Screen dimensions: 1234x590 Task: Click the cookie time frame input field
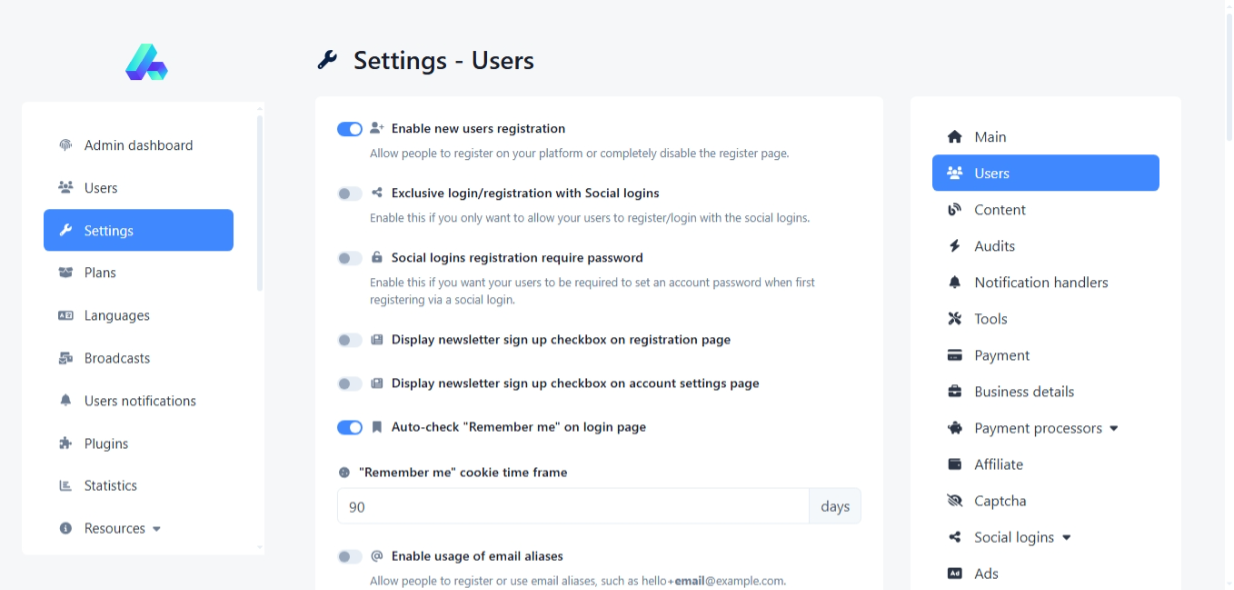(x=573, y=507)
